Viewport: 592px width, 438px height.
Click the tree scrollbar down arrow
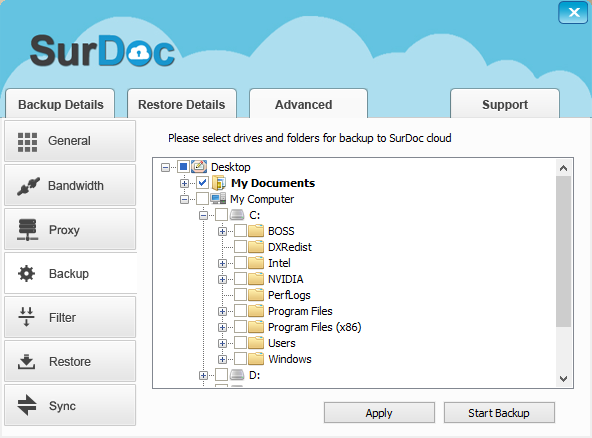pyautogui.click(x=563, y=378)
